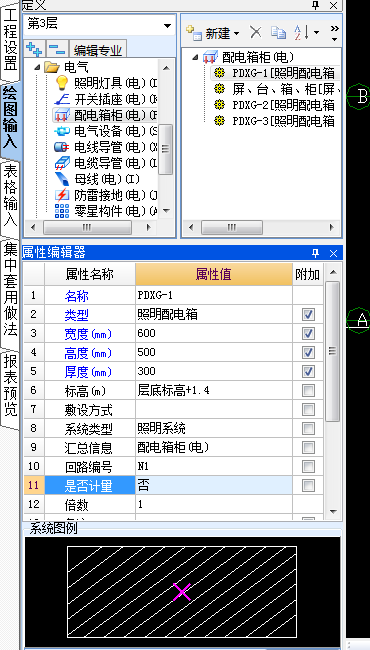Toggle 附加 checkbox for 厚度(mm) row
This screenshot has width=370, height=650.
[x=308, y=371]
